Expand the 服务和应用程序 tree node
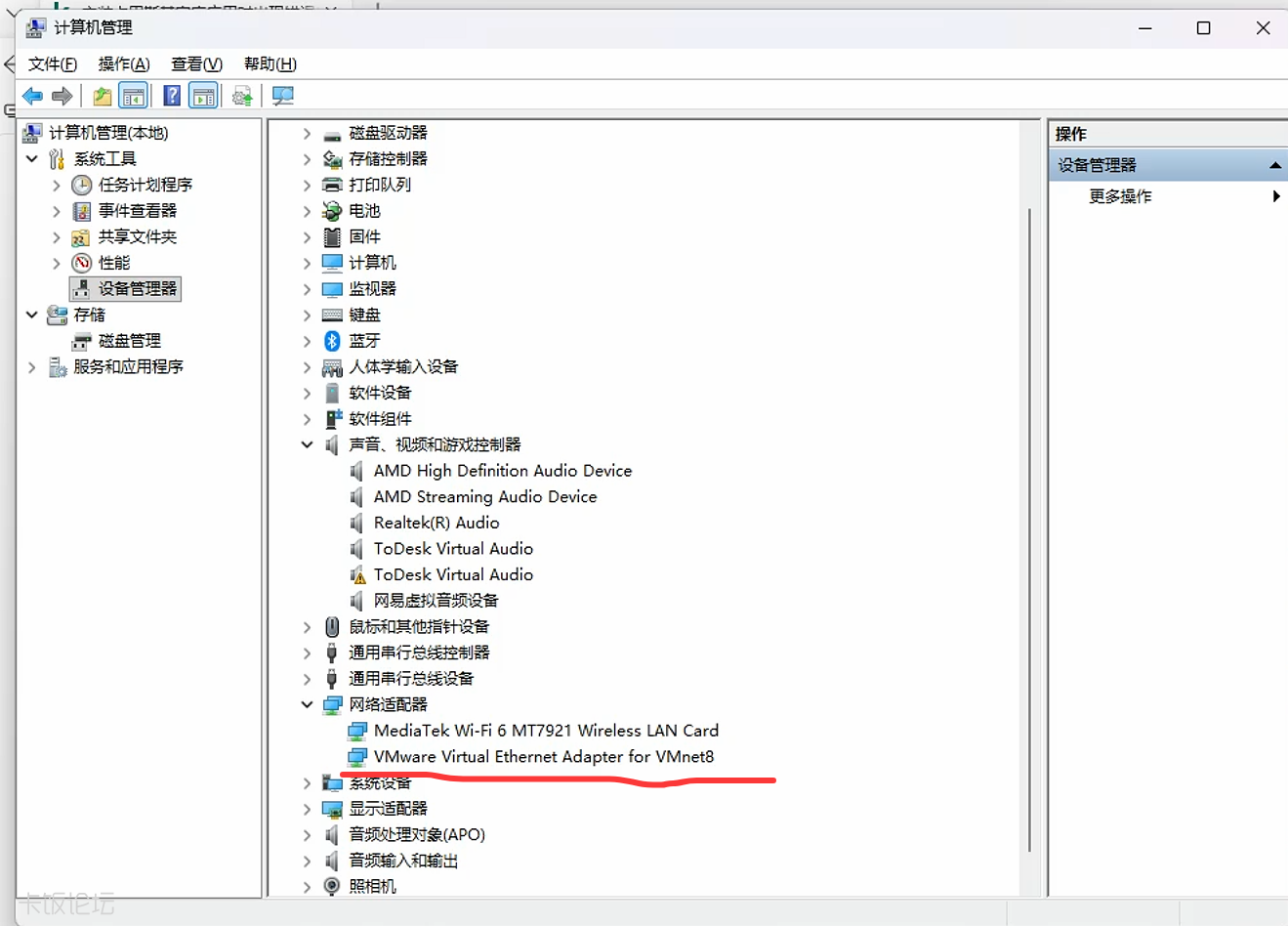Image resolution: width=1288 pixels, height=926 pixels. coord(32,367)
